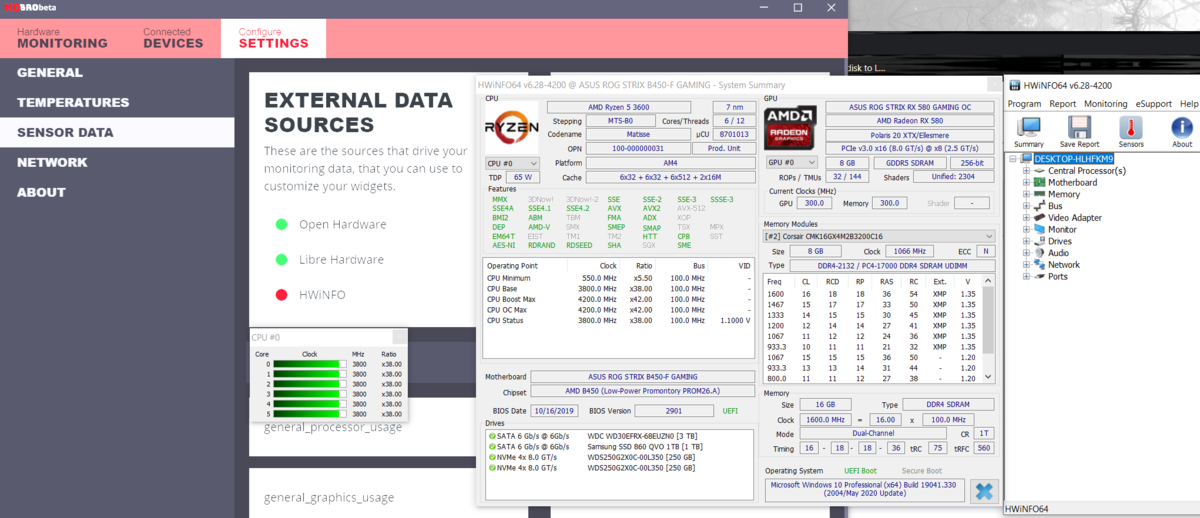Open the Corsair memory module dropdown
Image resolution: width=1200 pixels, height=518 pixels.
tap(880, 237)
